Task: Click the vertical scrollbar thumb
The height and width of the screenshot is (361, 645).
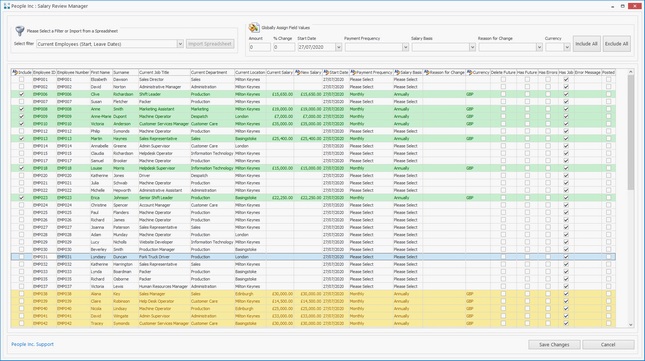Action: coord(631,132)
